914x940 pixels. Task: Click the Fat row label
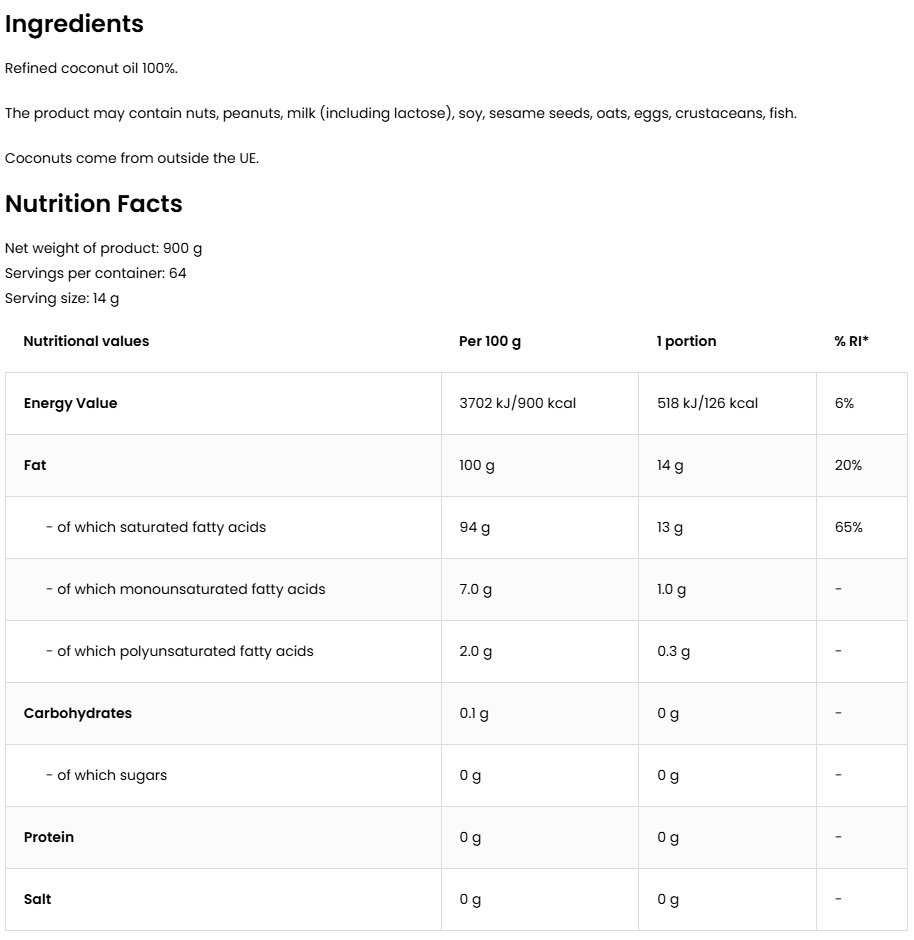click(35, 465)
